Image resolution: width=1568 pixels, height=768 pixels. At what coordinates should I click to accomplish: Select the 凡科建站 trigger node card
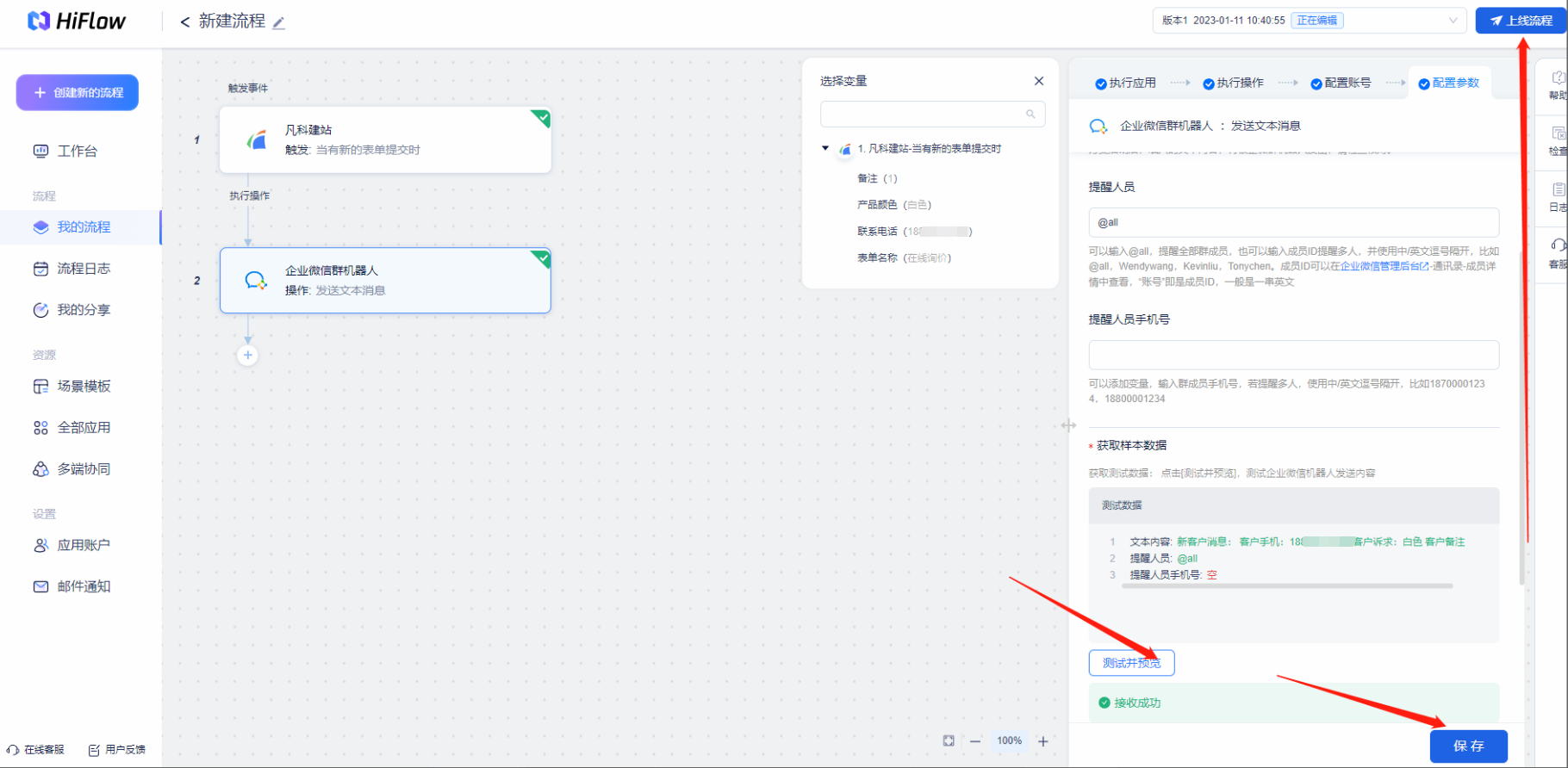pos(385,139)
